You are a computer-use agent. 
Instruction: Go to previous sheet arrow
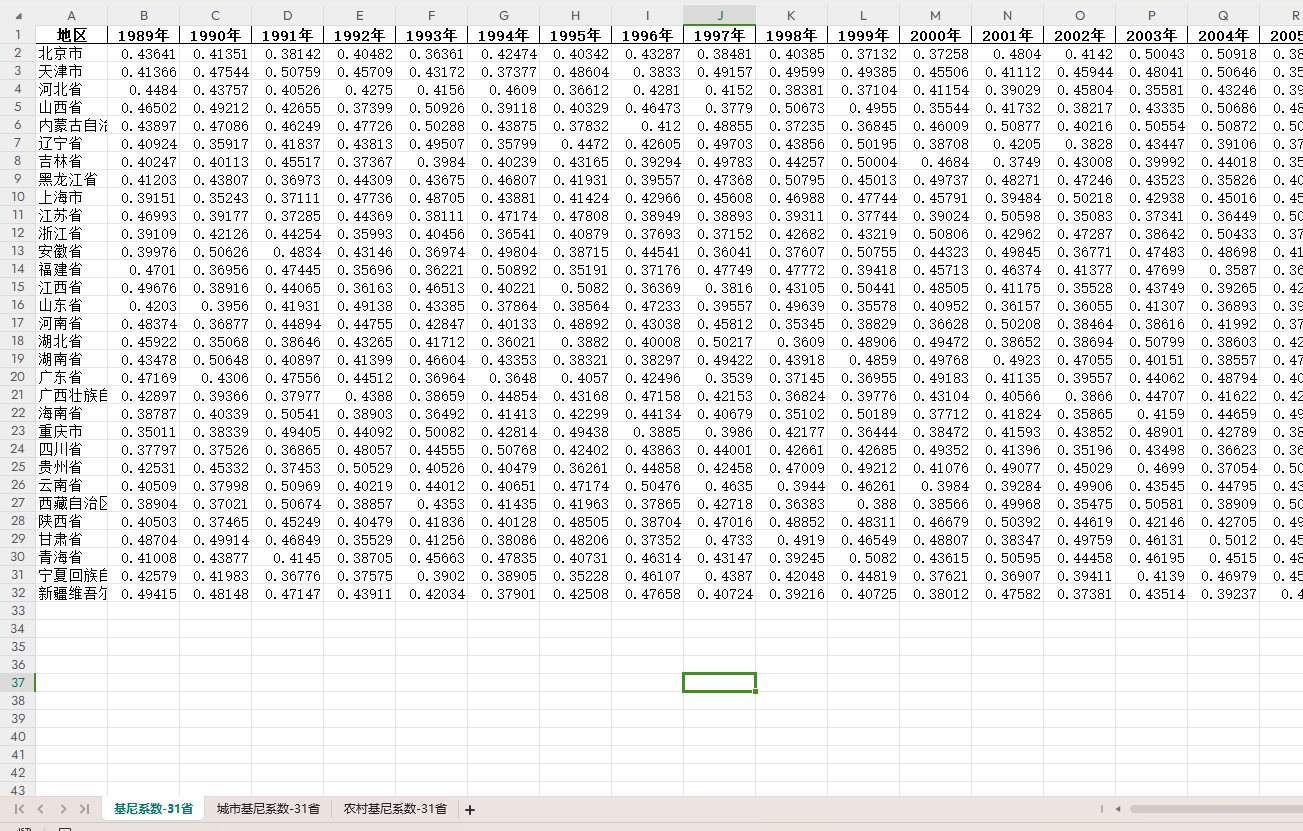41,809
